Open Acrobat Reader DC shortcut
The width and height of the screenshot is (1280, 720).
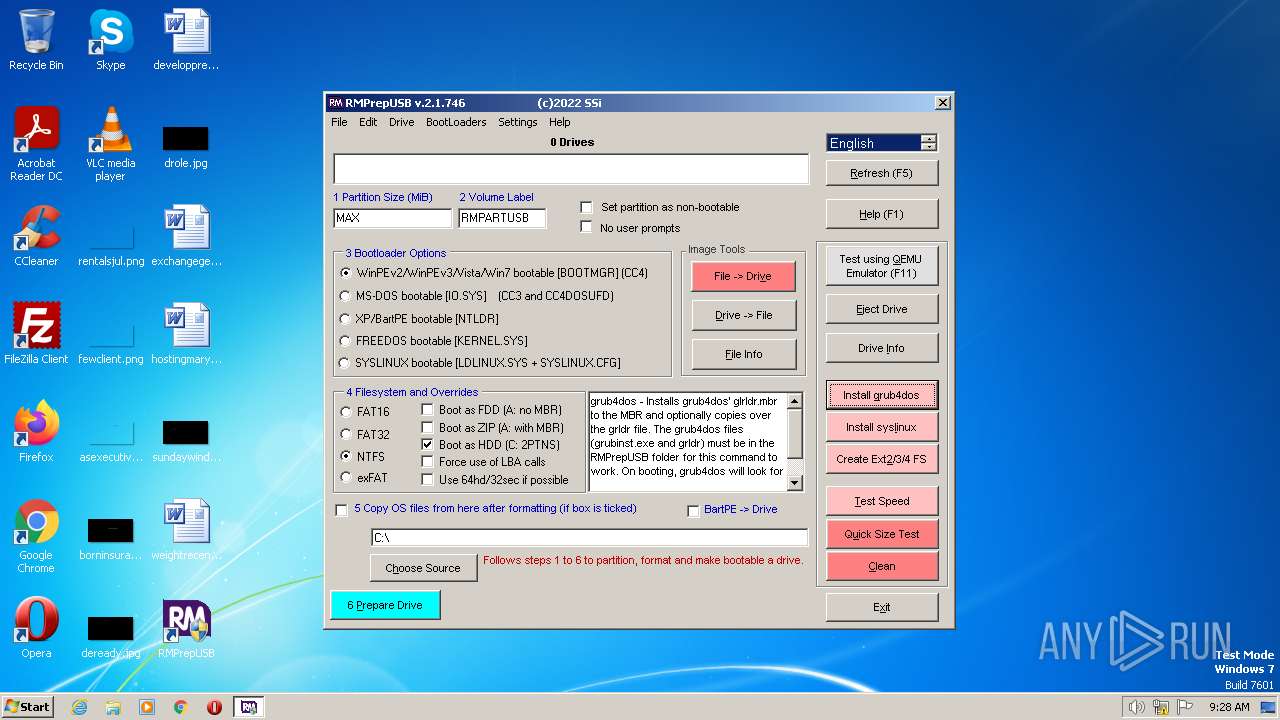pyautogui.click(x=36, y=144)
